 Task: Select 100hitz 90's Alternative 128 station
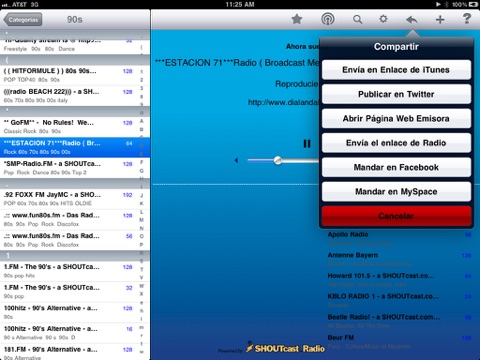69,312
